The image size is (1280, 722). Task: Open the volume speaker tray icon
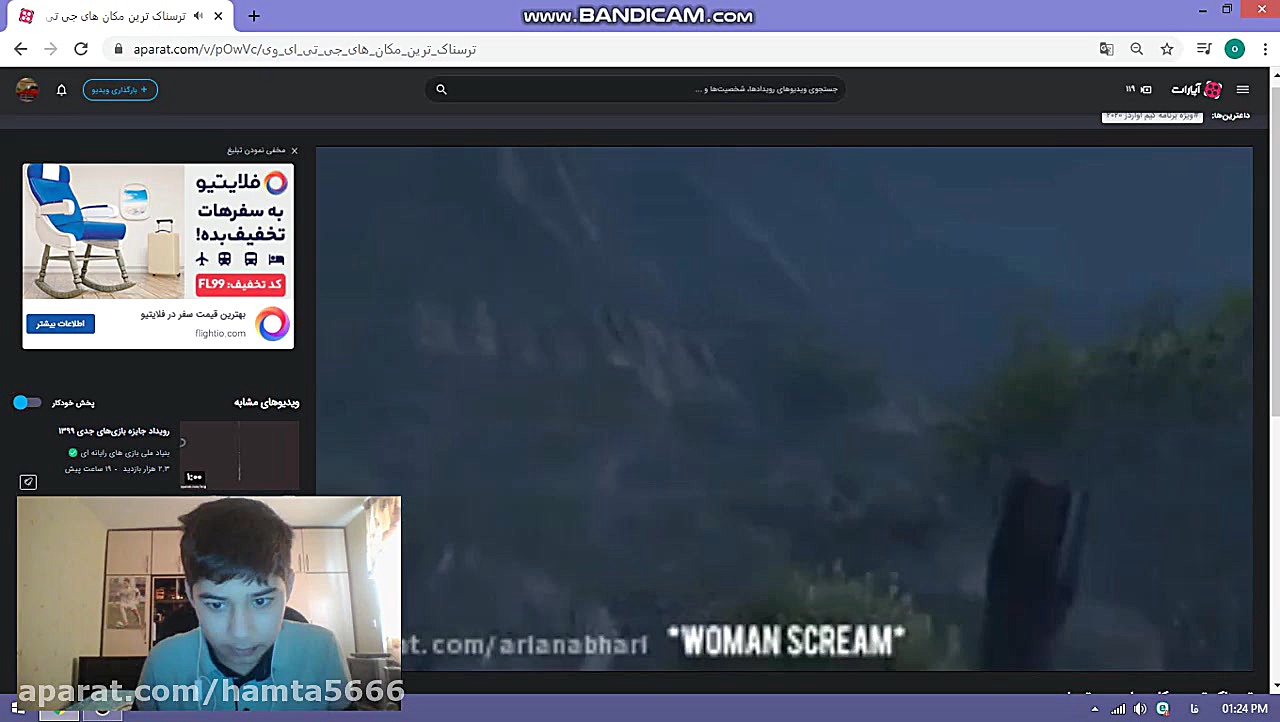click(1140, 709)
